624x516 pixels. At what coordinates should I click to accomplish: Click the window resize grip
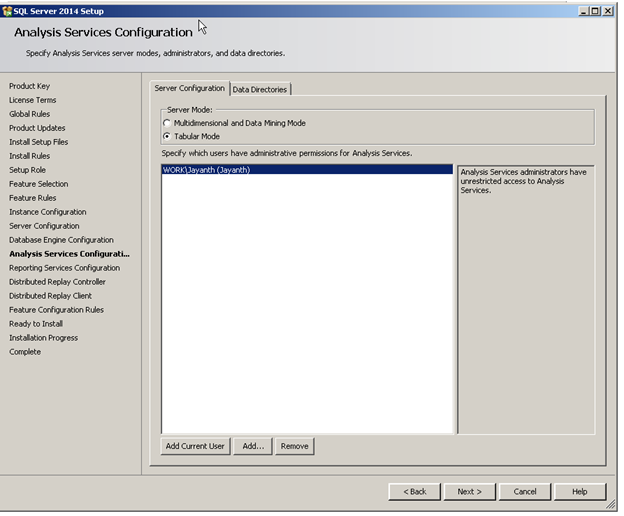(610, 504)
